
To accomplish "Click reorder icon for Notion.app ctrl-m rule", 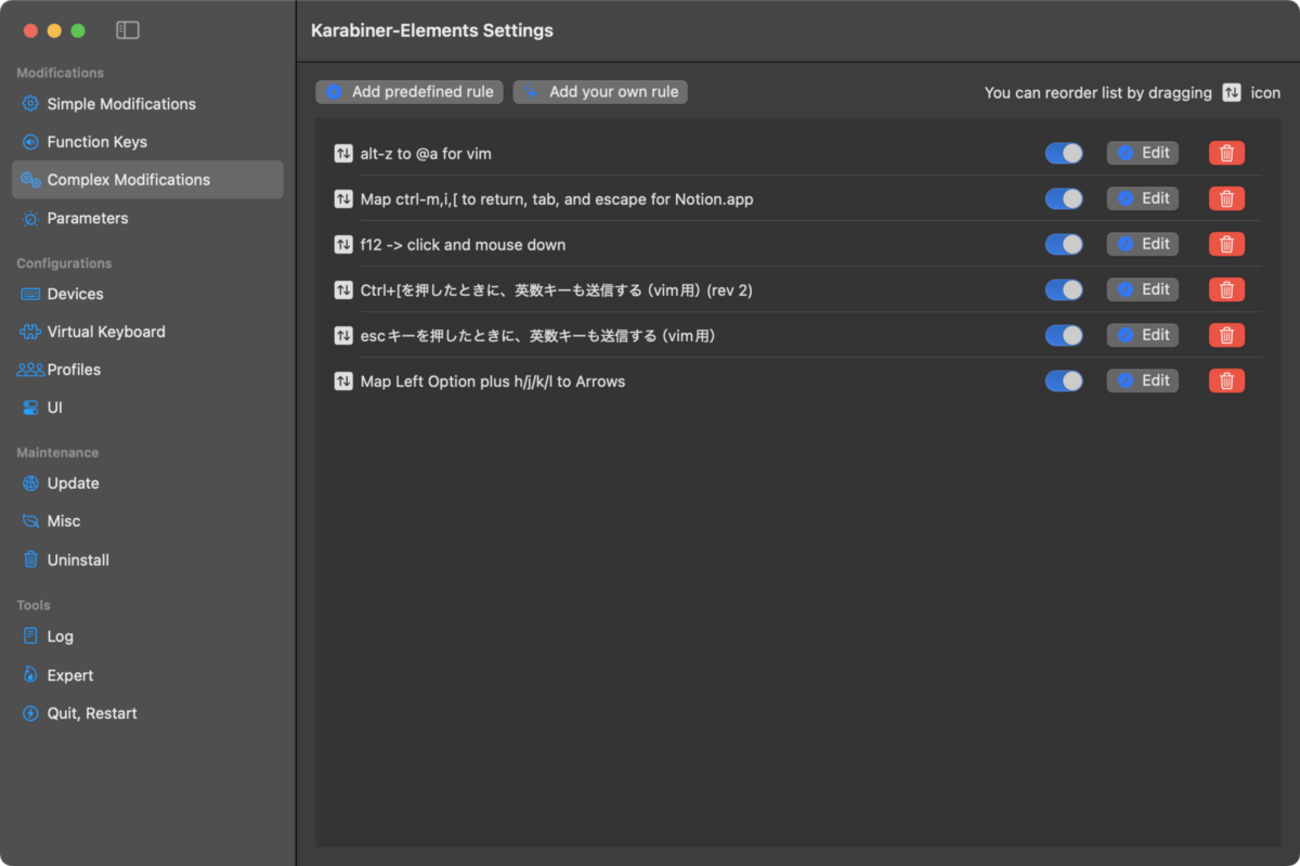I will pos(343,199).
